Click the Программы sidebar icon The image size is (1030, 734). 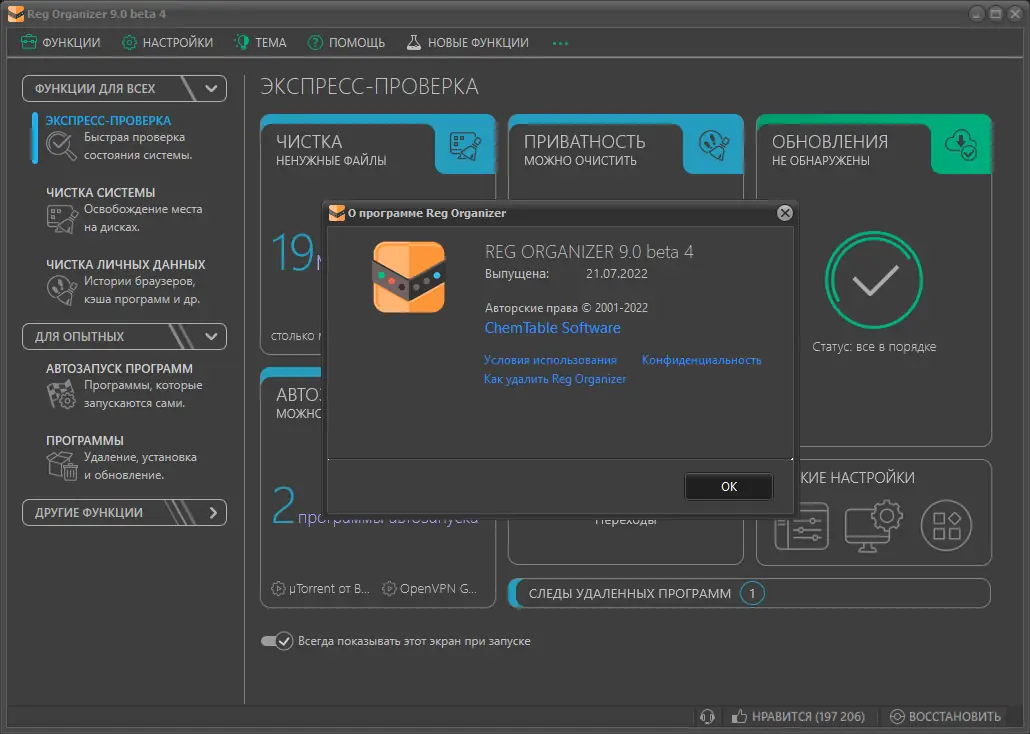tap(62, 465)
